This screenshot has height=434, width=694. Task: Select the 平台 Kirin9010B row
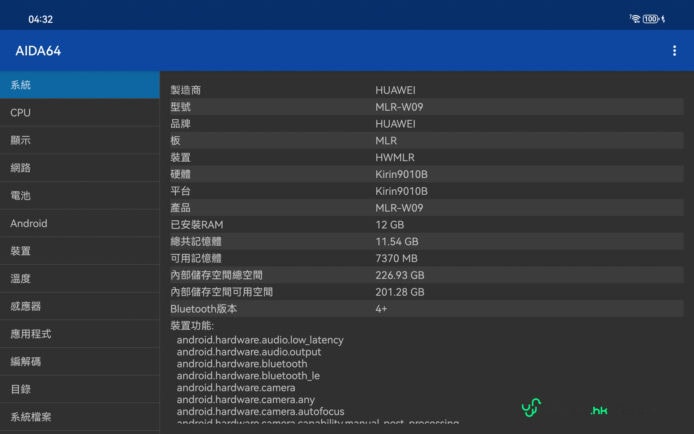tap(427, 191)
